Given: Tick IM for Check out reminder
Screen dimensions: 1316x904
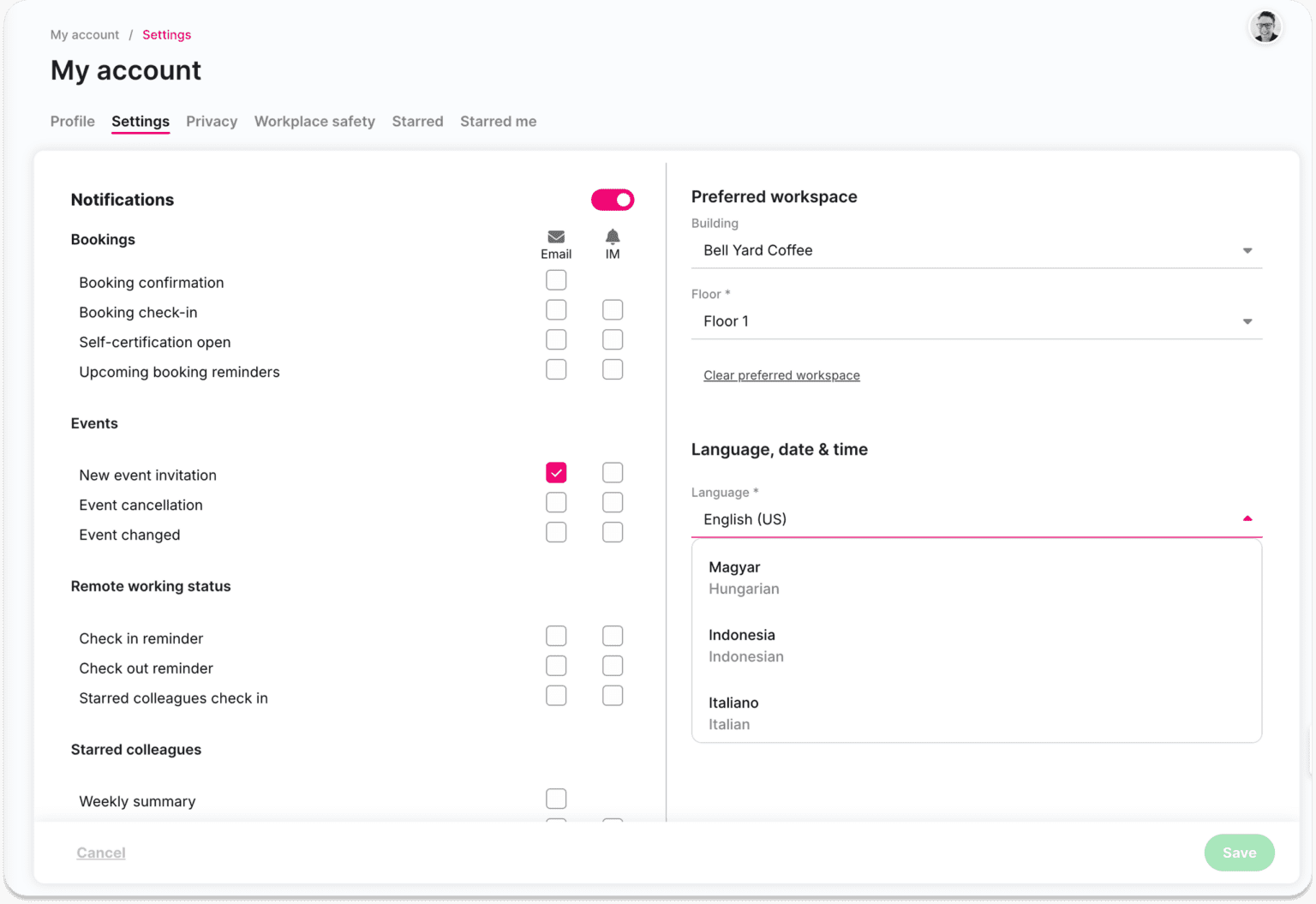Looking at the screenshot, I should click(613, 666).
